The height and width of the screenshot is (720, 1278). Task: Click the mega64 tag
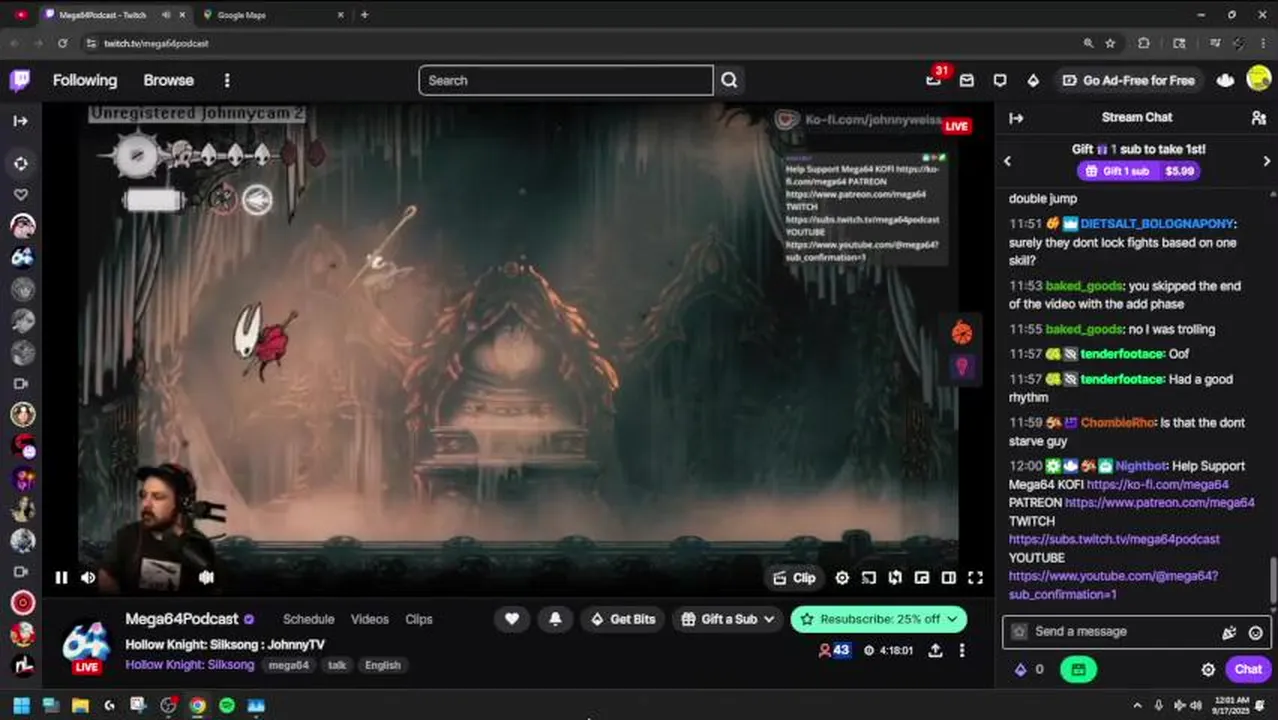[x=288, y=665]
